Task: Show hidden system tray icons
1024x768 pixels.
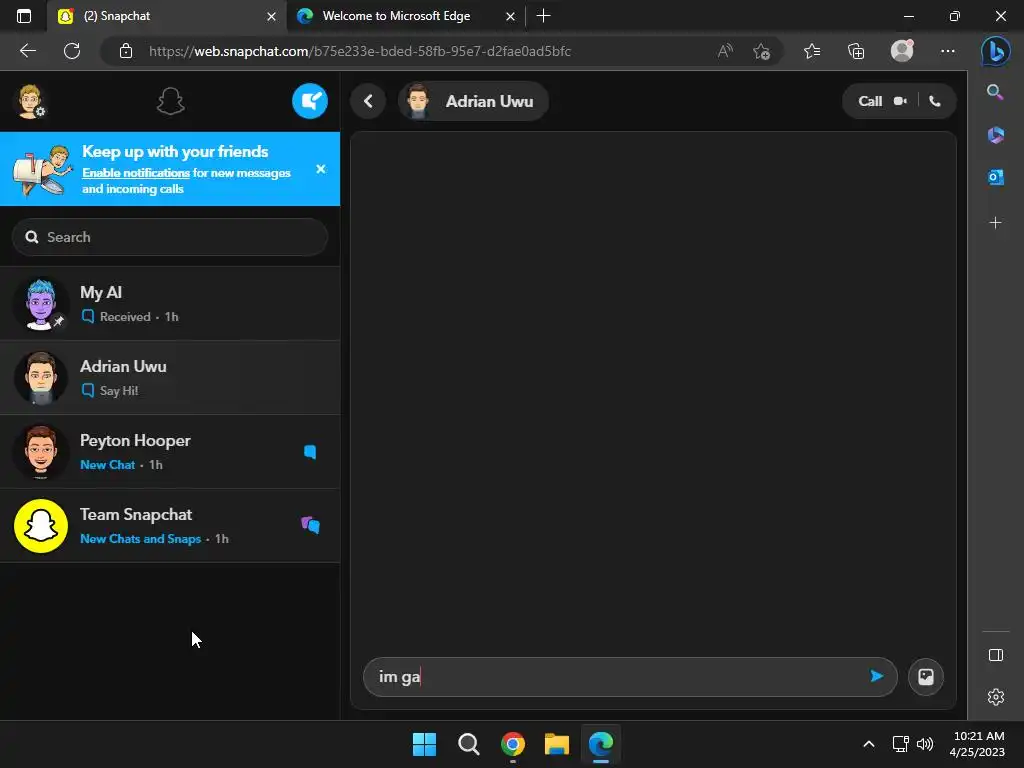Action: (x=869, y=744)
